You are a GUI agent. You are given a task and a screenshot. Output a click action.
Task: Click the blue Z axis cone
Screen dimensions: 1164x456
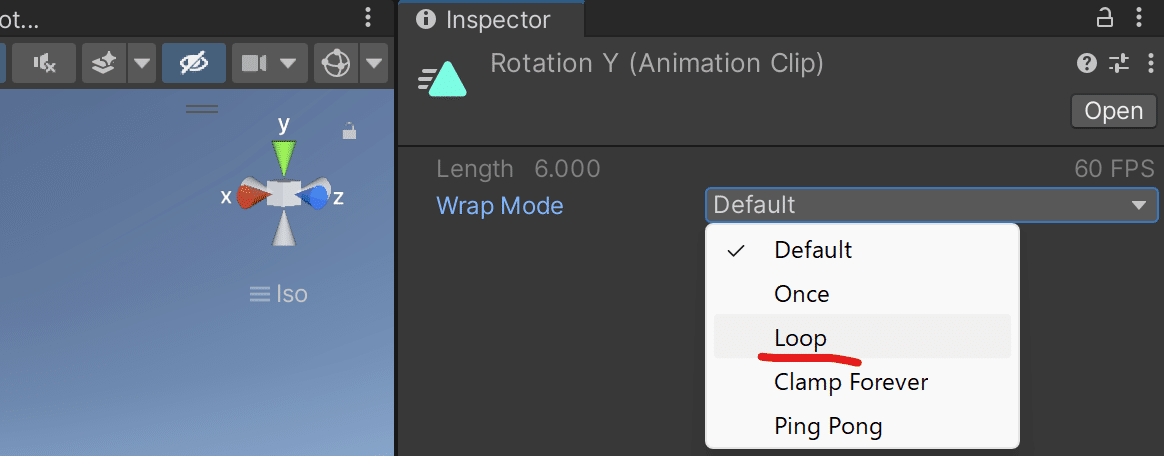[x=316, y=197]
